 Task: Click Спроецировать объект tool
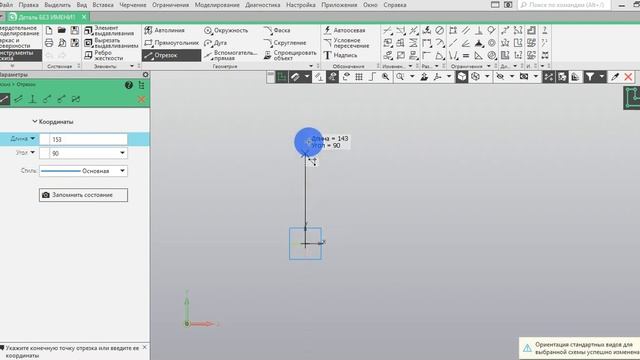pos(290,55)
